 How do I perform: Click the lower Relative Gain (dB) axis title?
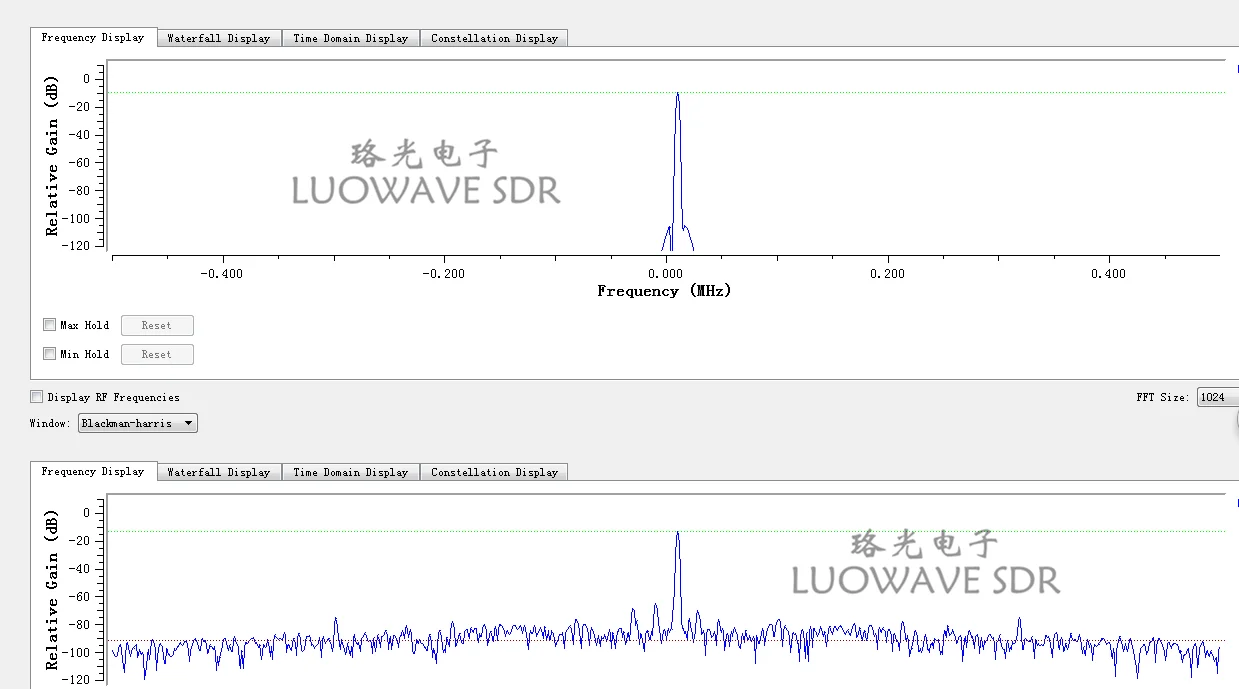(x=52, y=590)
